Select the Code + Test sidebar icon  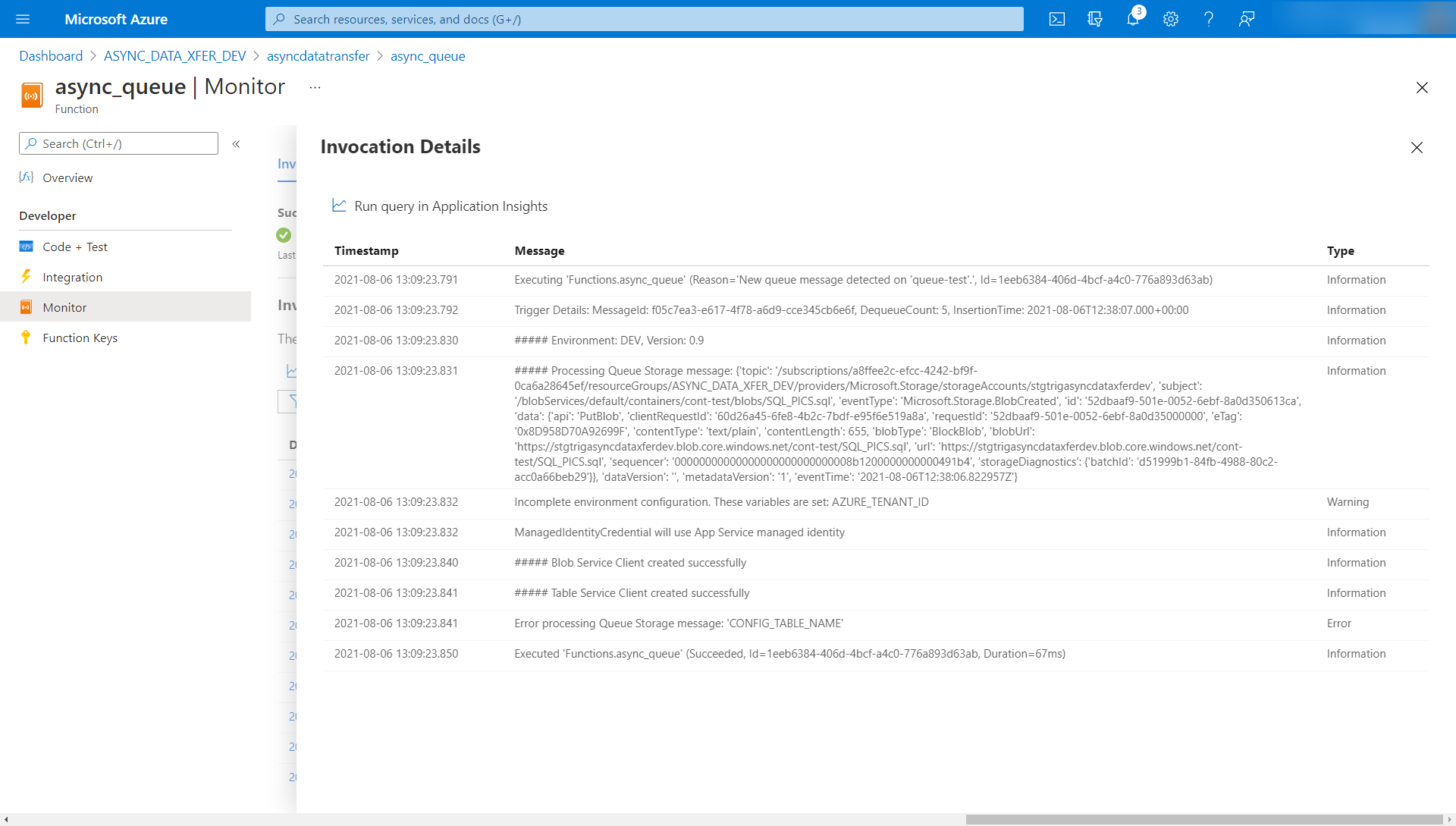point(25,247)
